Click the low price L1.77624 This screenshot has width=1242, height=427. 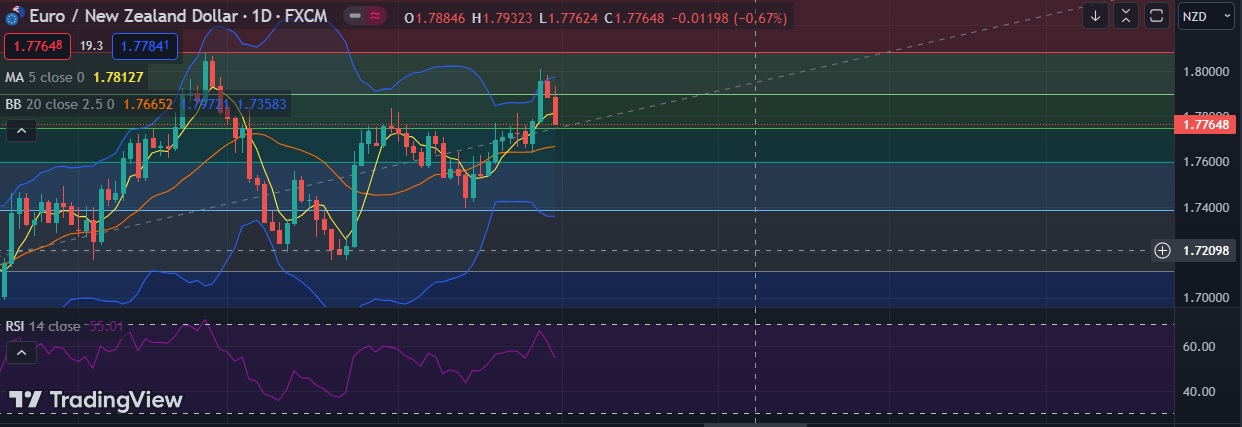click(569, 18)
